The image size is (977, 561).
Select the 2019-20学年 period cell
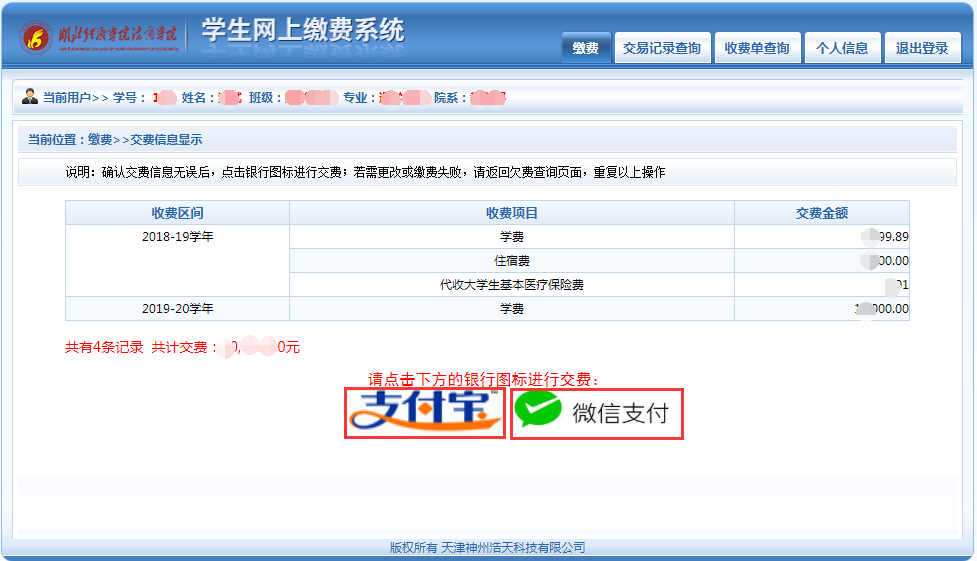(x=177, y=309)
